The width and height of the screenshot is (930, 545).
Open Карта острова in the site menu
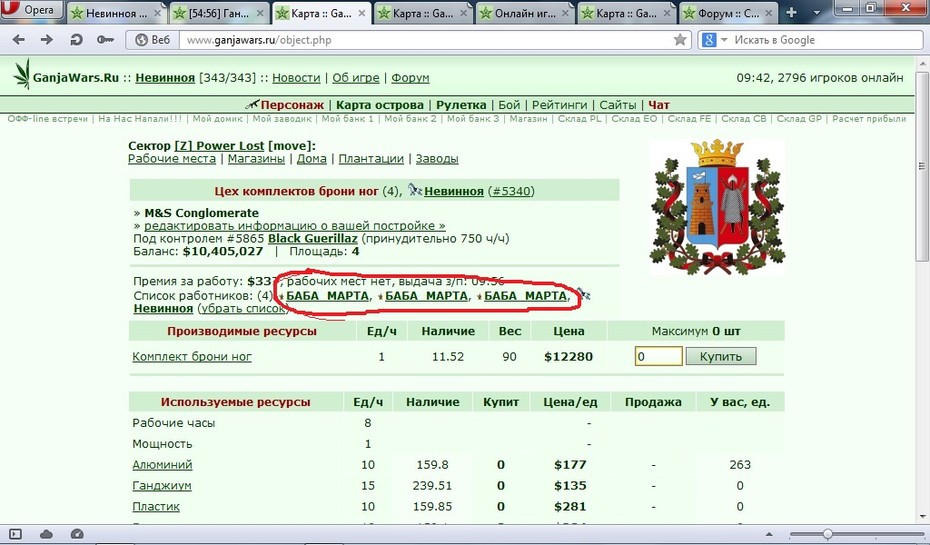380,105
